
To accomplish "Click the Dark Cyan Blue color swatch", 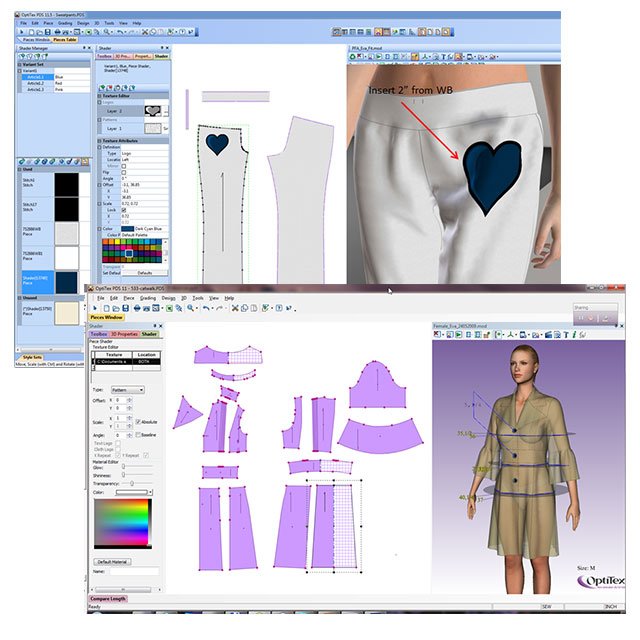I will point(127,229).
